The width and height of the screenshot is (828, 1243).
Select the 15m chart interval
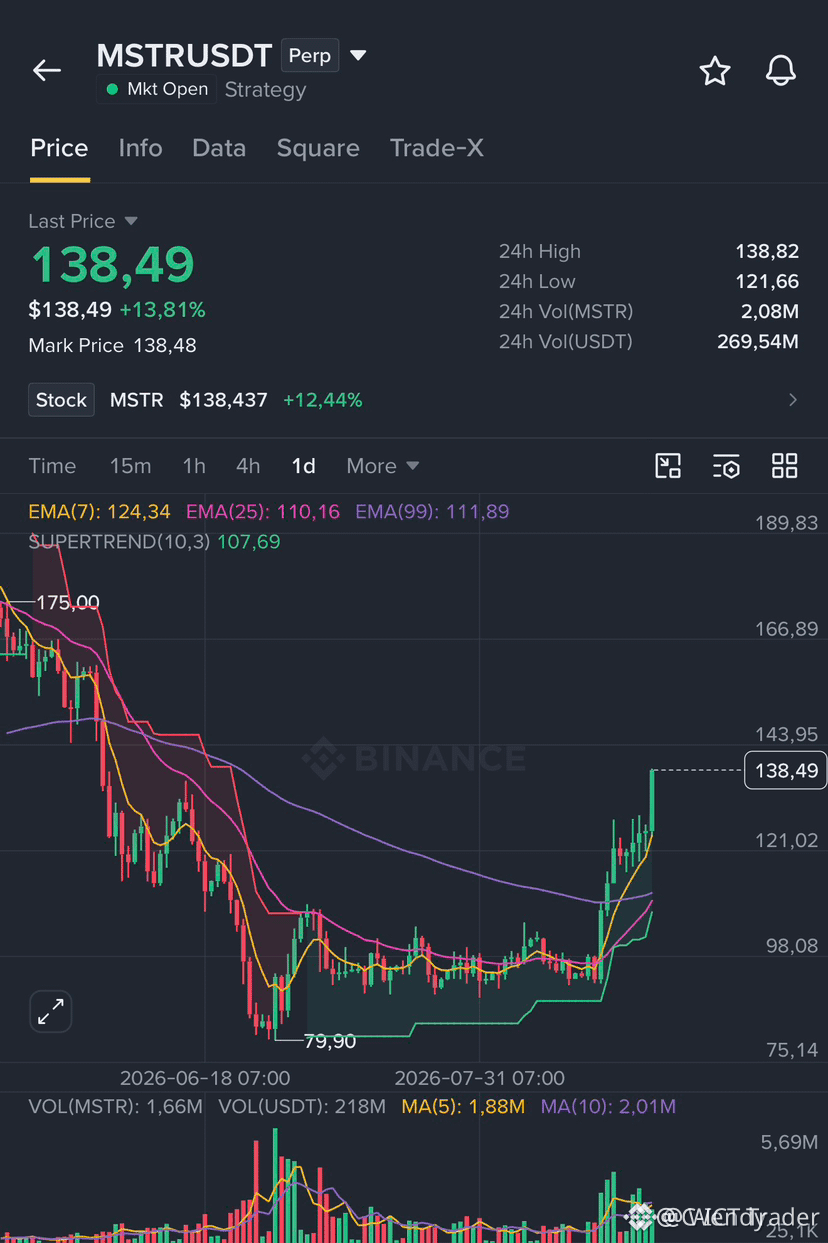[130, 466]
